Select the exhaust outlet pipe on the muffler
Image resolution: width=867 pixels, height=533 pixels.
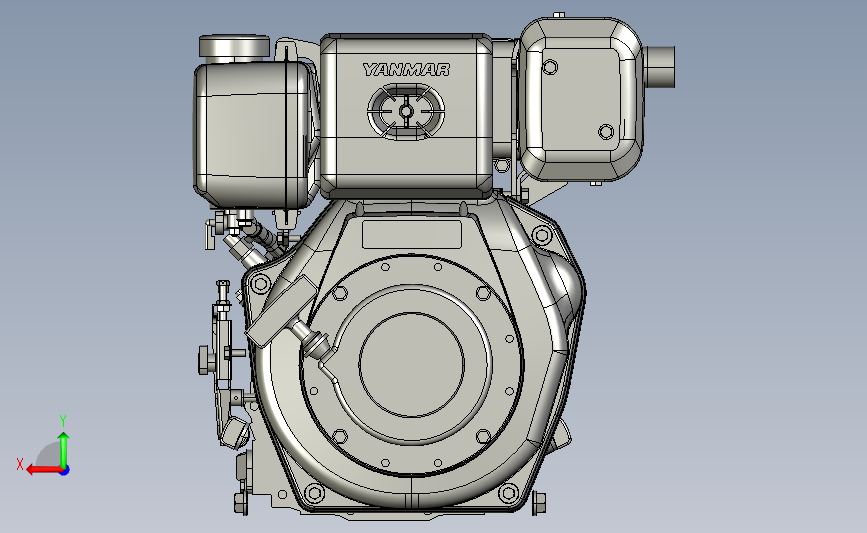click(x=659, y=67)
